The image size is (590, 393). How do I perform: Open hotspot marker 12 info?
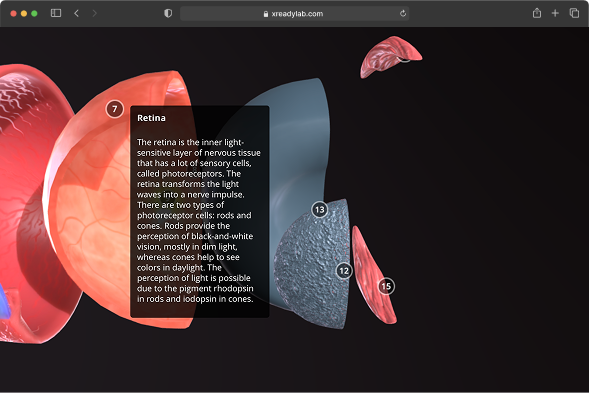tap(344, 271)
